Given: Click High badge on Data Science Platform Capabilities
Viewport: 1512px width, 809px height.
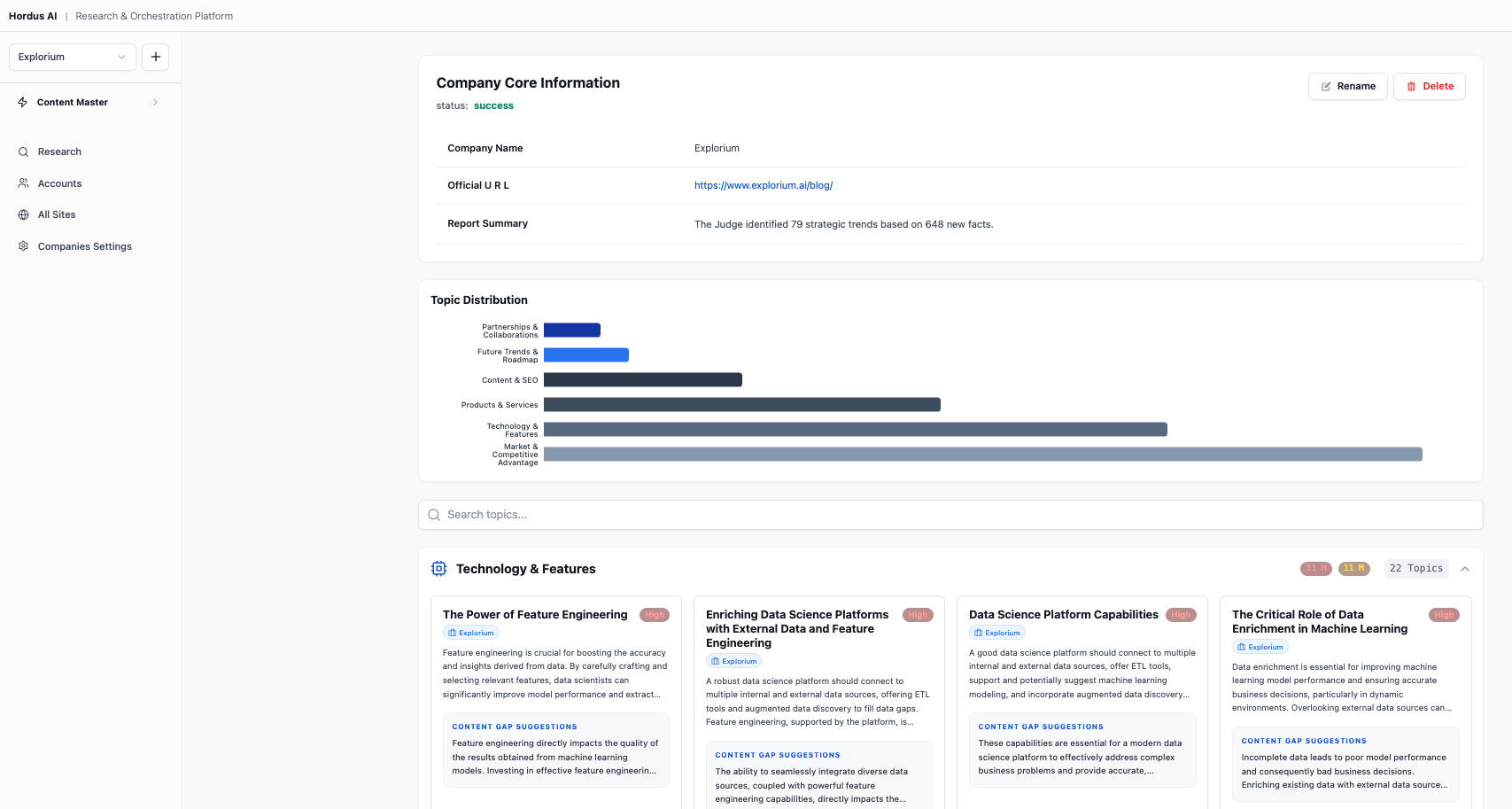Looking at the screenshot, I should pyautogui.click(x=1181, y=615).
